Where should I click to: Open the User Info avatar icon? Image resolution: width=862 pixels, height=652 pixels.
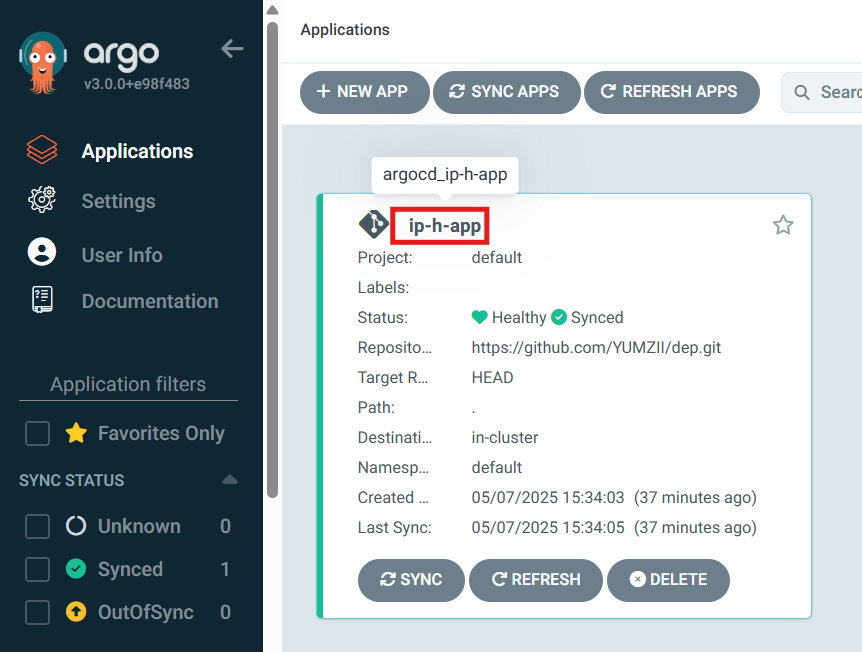coord(42,252)
